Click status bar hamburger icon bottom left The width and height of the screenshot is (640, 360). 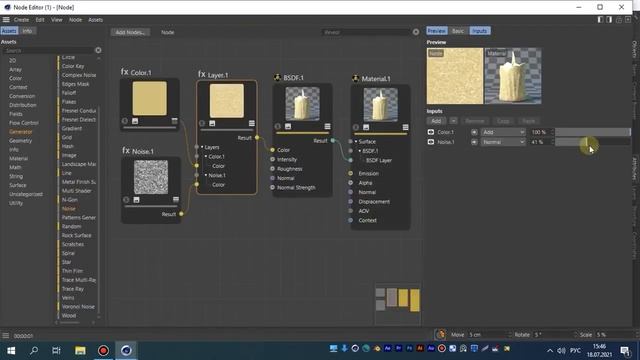click(x=6, y=336)
